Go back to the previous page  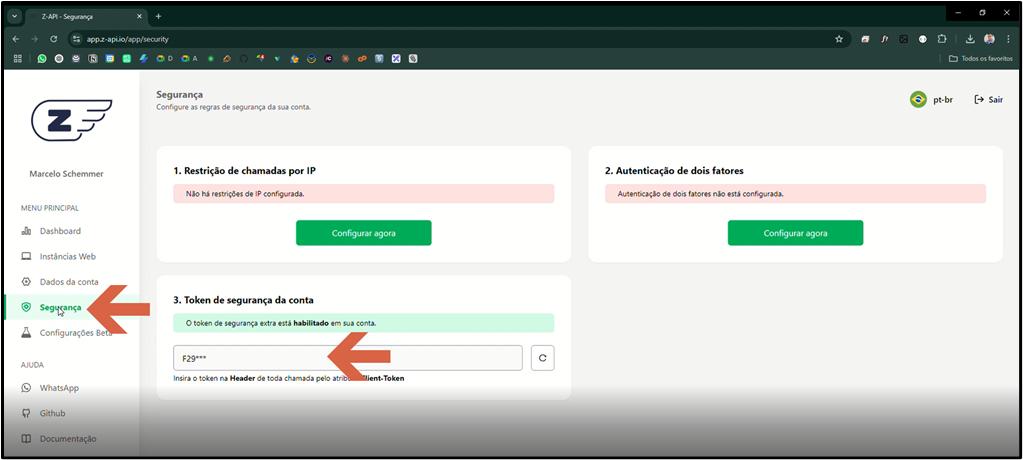click(16, 39)
